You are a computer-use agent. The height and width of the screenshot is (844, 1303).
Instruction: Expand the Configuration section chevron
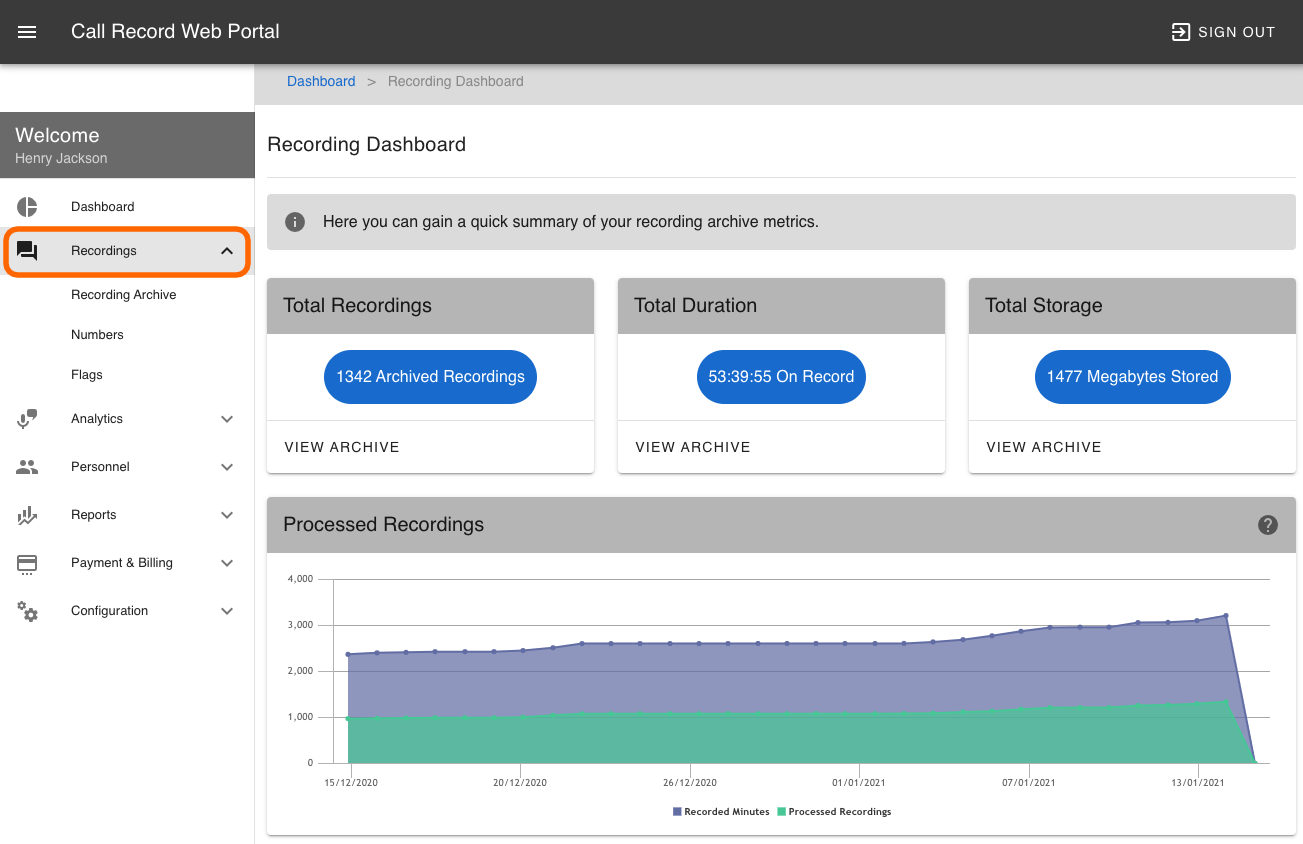tap(227, 611)
